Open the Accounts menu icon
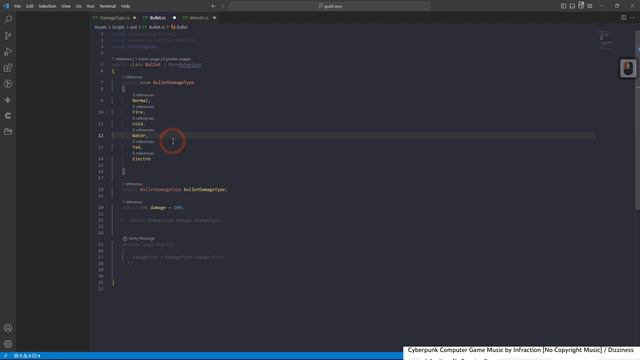Screen dimensions: 640x360 coord(8,328)
